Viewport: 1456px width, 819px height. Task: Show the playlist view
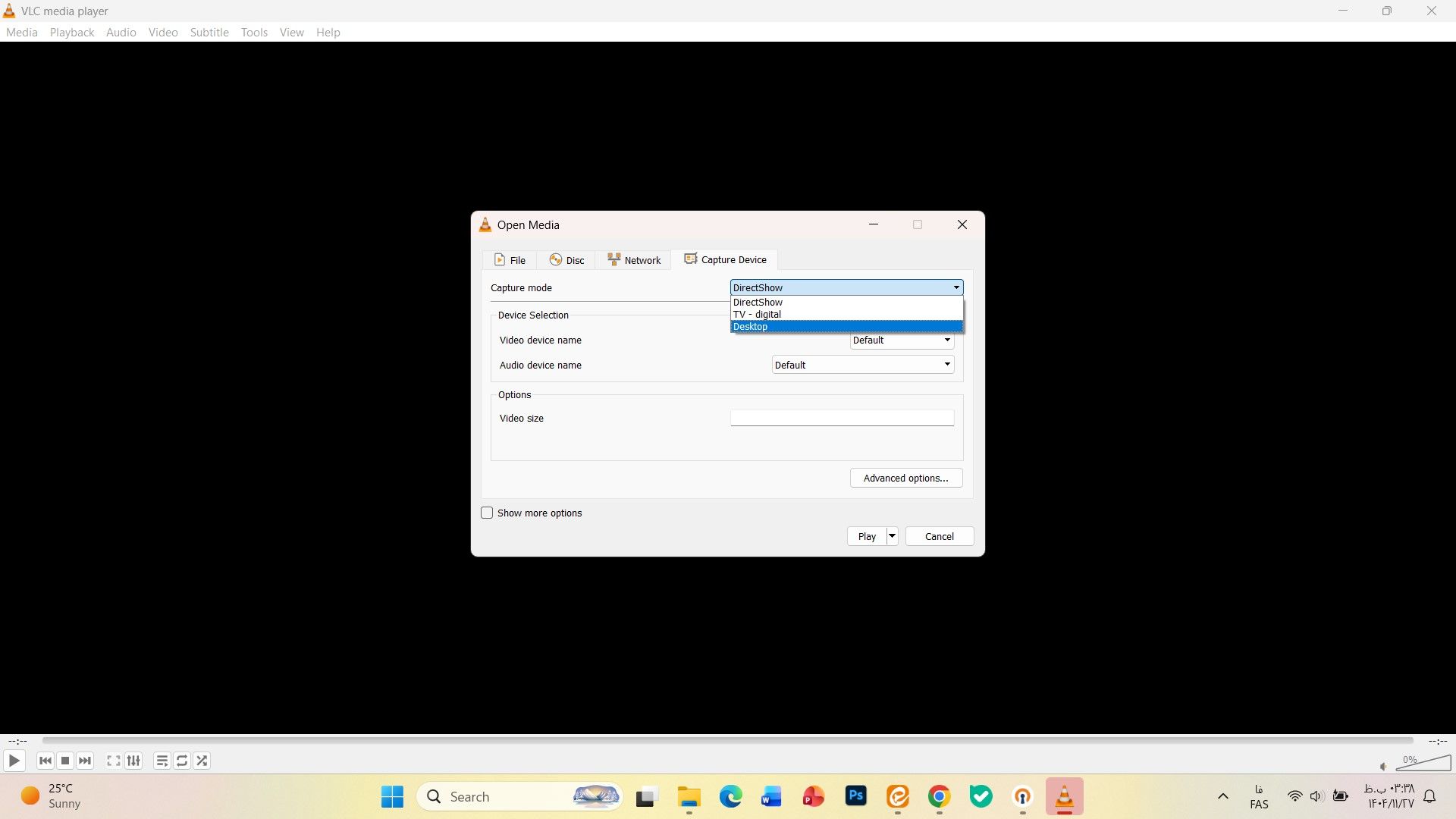(x=161, y=761)
